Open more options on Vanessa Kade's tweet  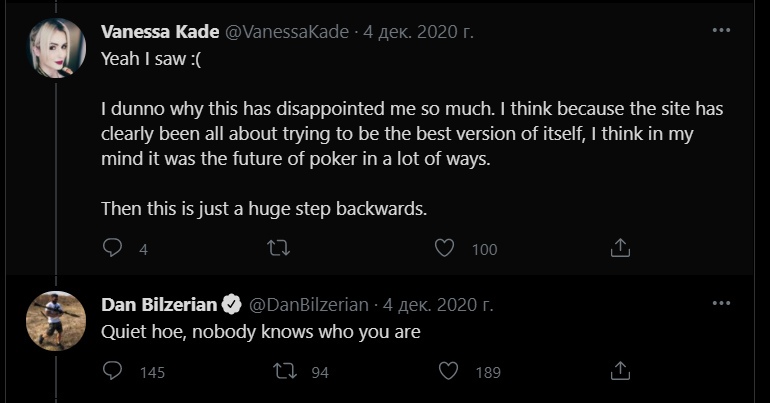coord(721,30)
